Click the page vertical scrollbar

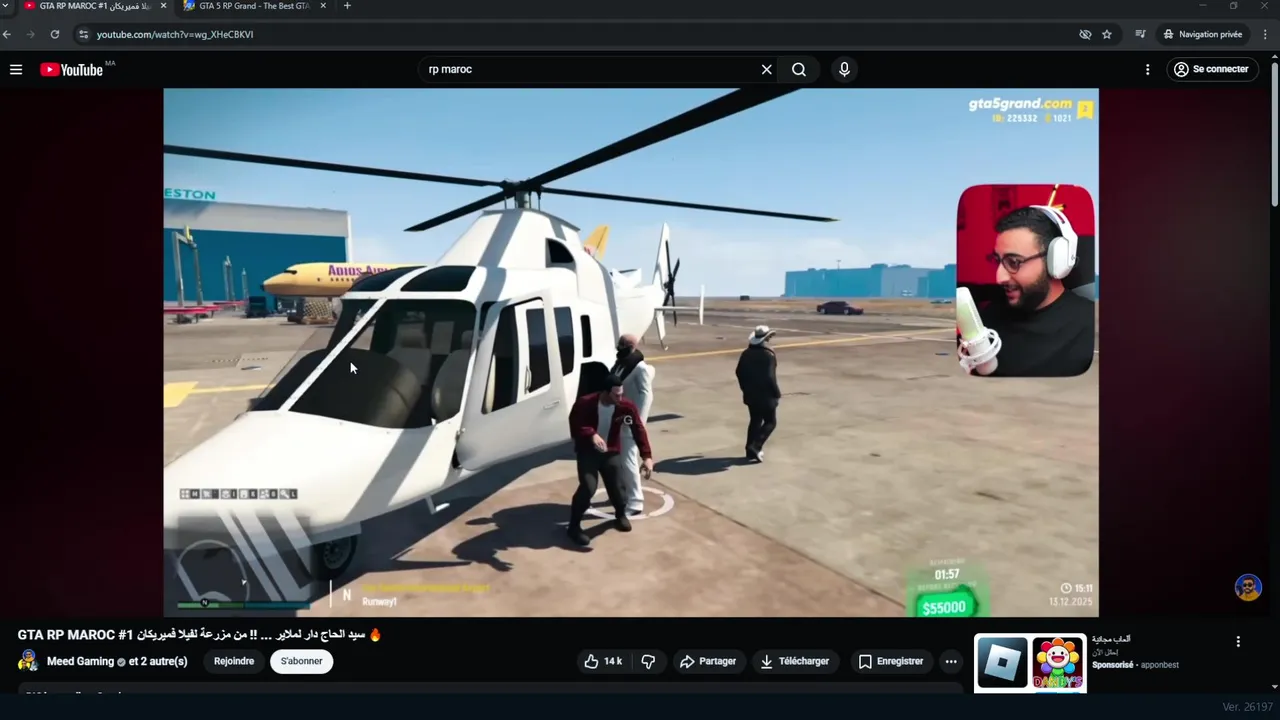[x=1274, y=135]
